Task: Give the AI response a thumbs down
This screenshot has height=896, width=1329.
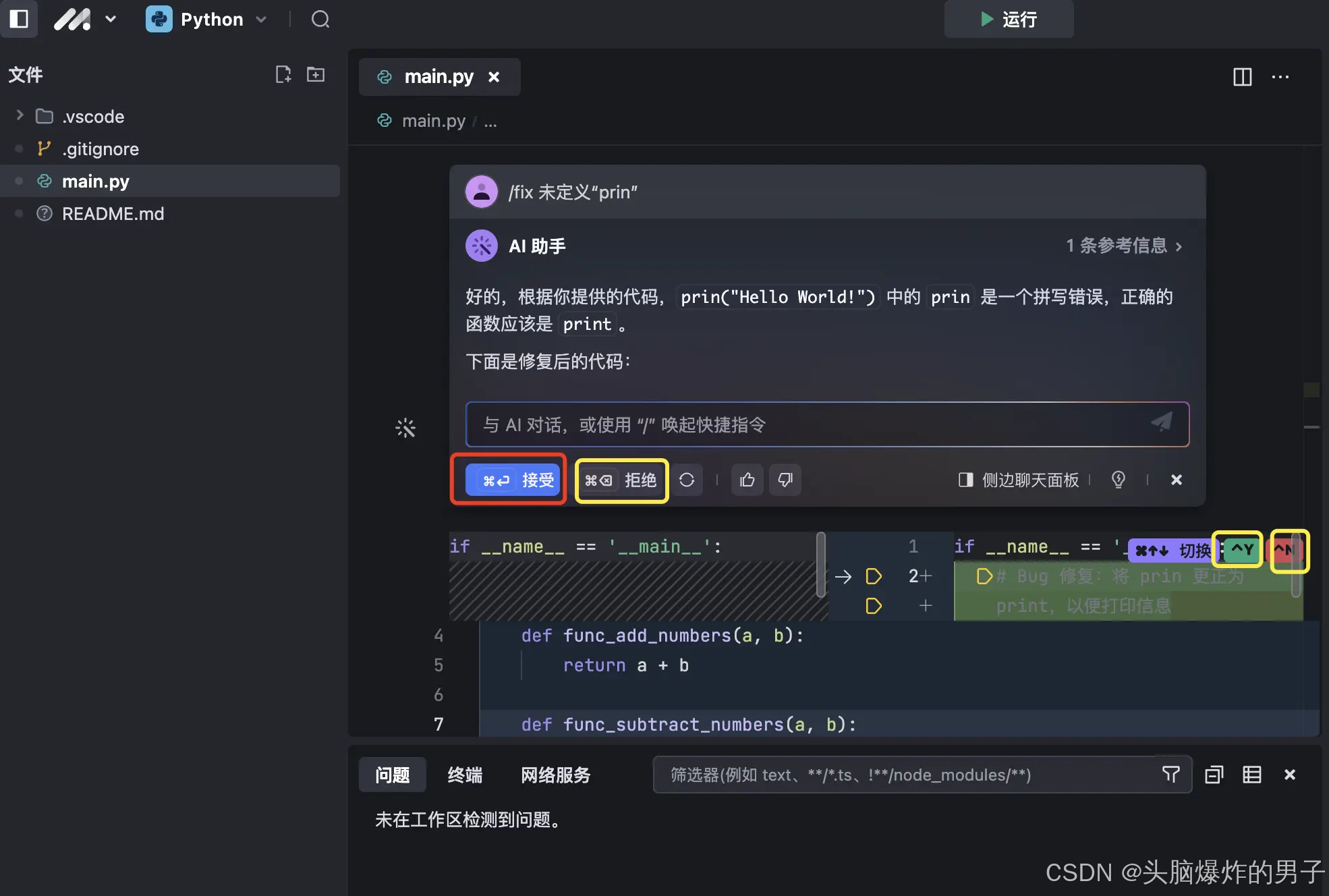Action: [x=785, y=480]
